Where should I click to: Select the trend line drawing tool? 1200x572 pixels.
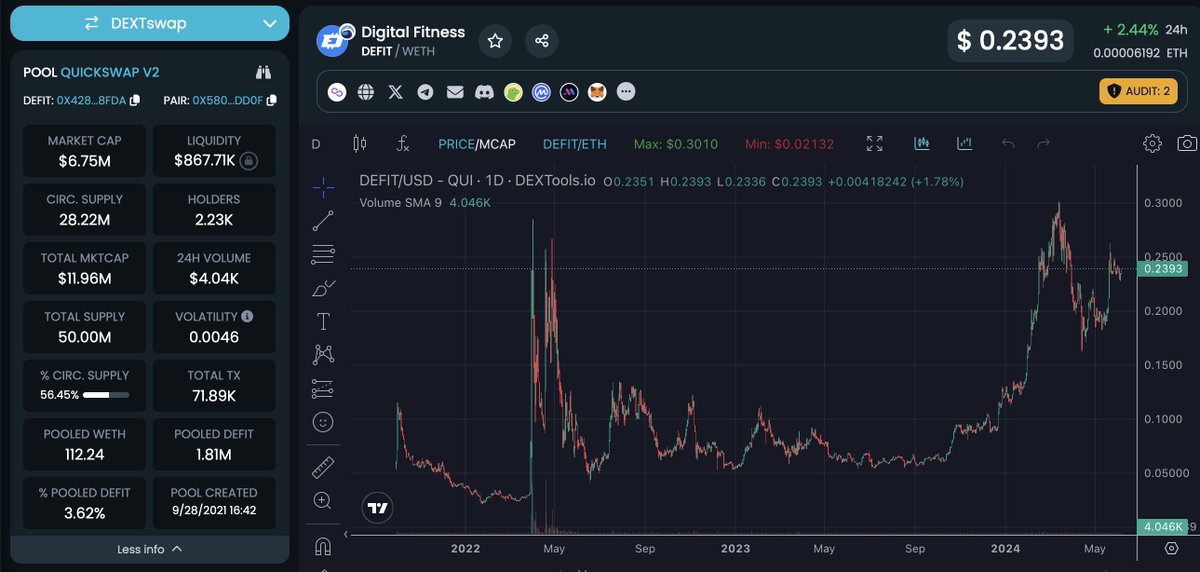pos(323,221)
